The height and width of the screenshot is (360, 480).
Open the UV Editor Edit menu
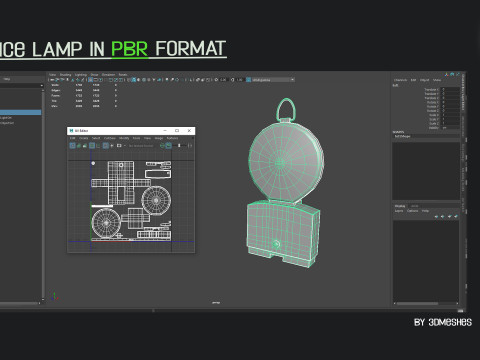(72, 138)
